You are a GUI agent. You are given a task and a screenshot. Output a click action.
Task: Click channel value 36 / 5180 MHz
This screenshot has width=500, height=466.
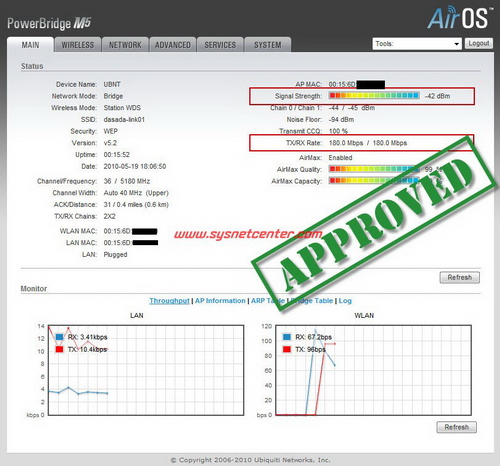pos(127,181)
